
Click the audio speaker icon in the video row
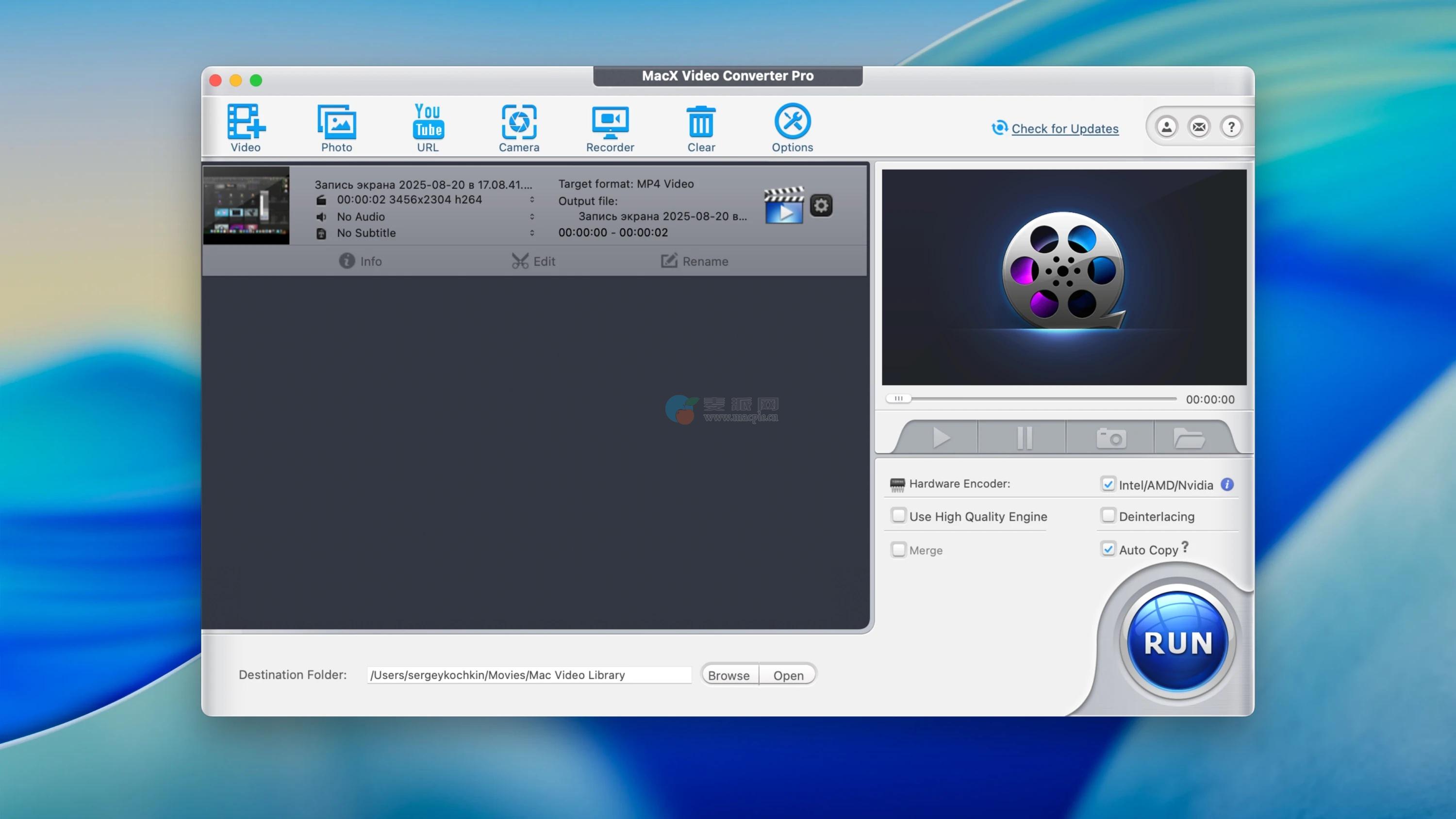click(x=321, y=217)
